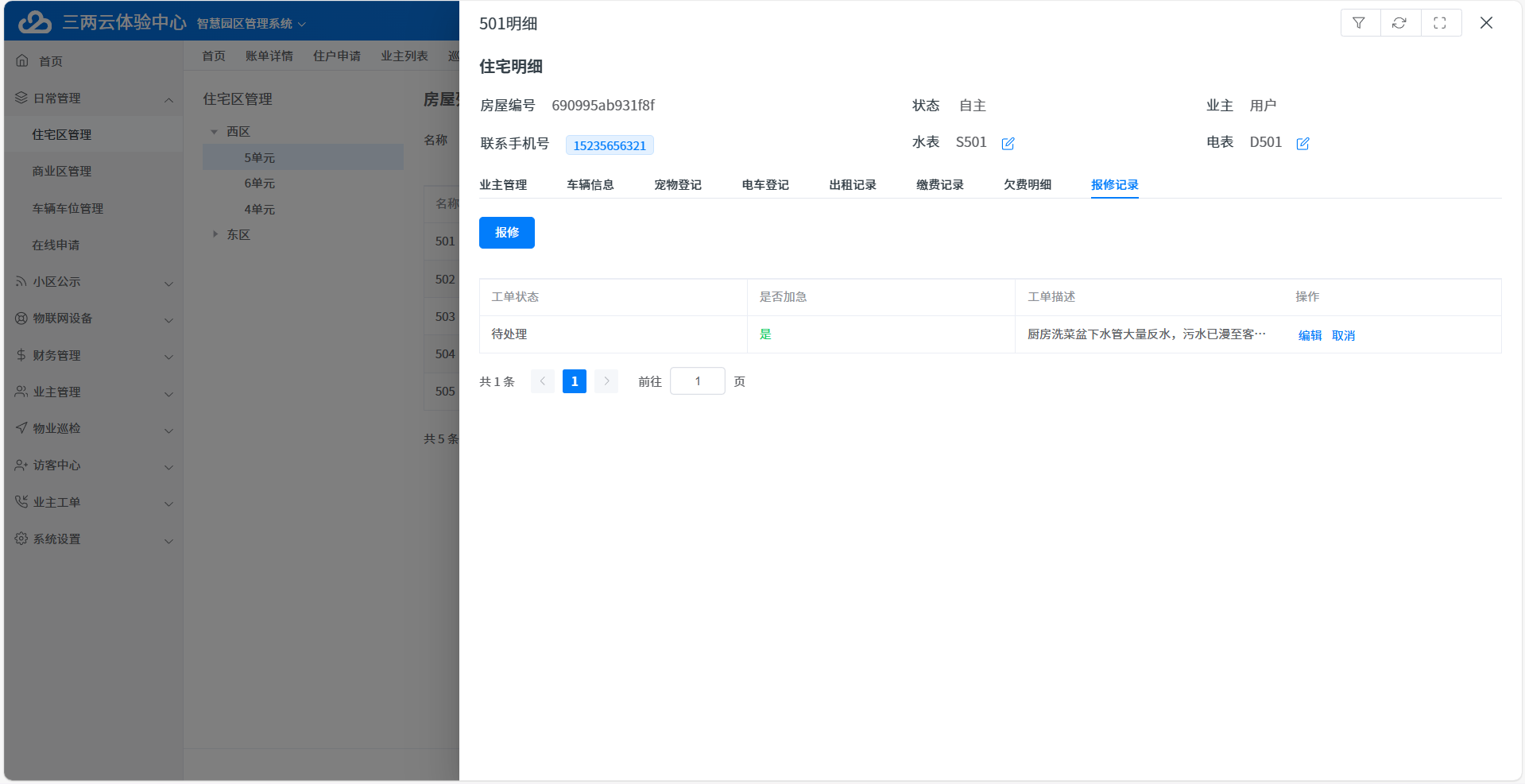Viewport: 1525px width, 784px height.
Task: Open the 业主列表 top menu item
Action: [404, 56]
